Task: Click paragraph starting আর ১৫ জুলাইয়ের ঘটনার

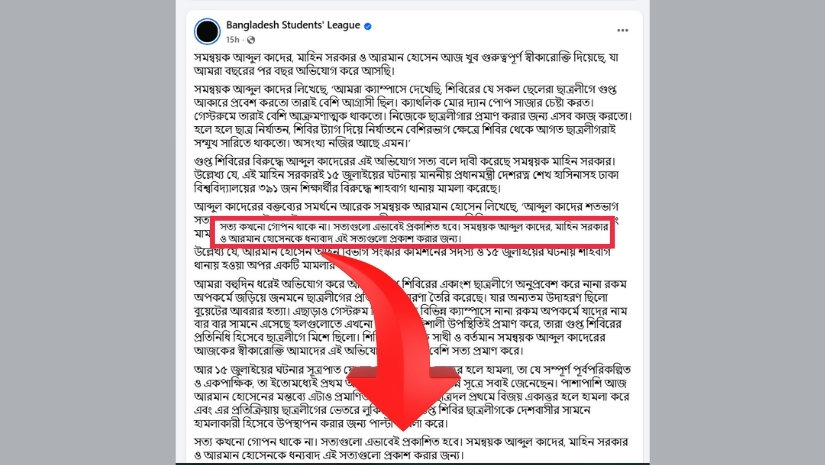Action: (412, 397)
